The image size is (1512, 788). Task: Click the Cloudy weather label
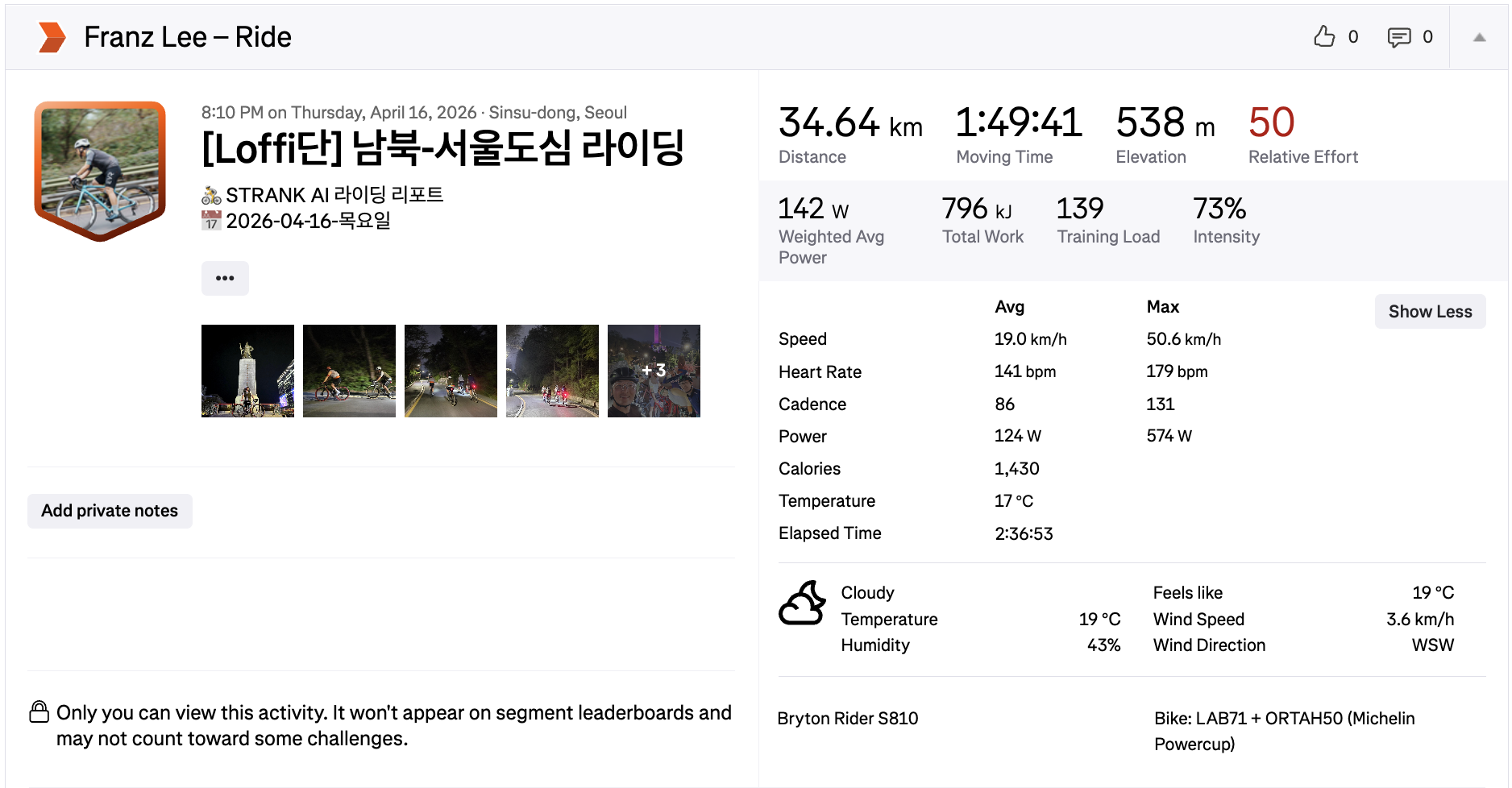click(x=867, y=593)
